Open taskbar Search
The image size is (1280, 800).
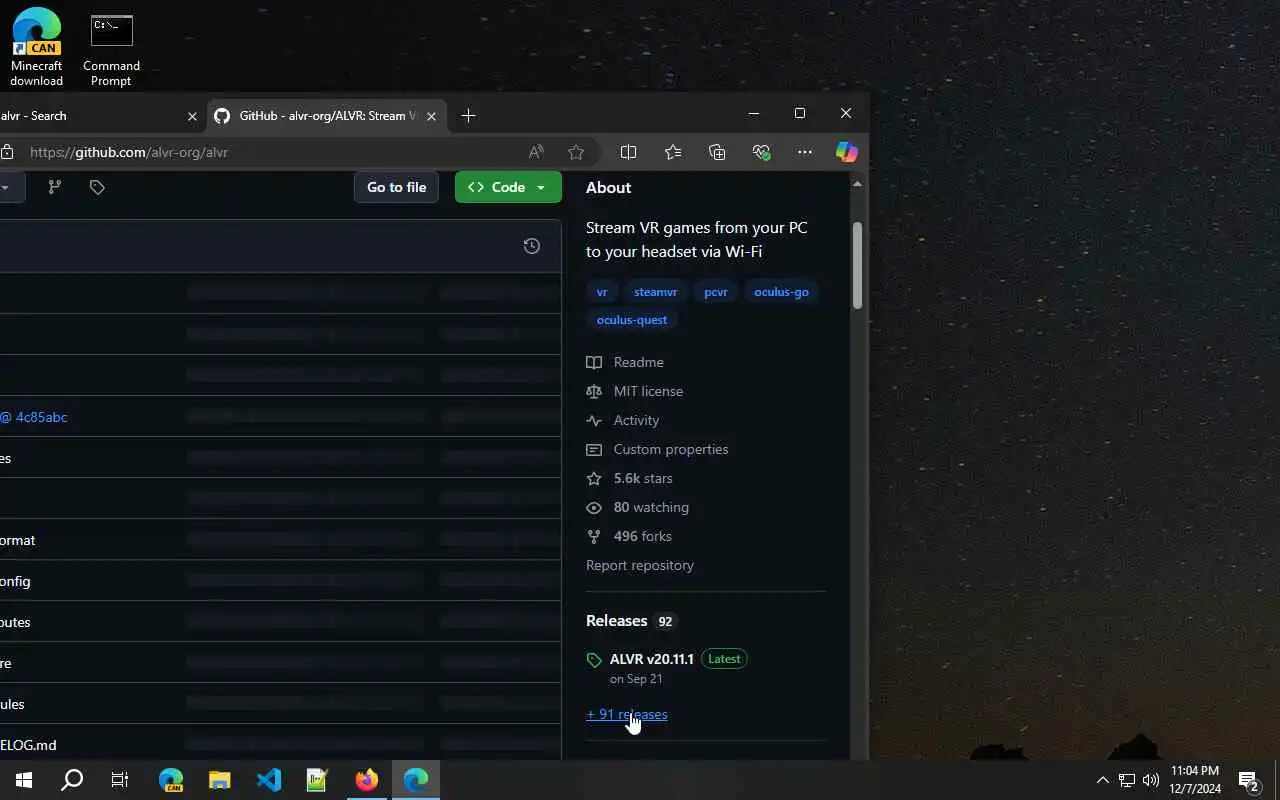pyautogui.click(x=72, y=780)
